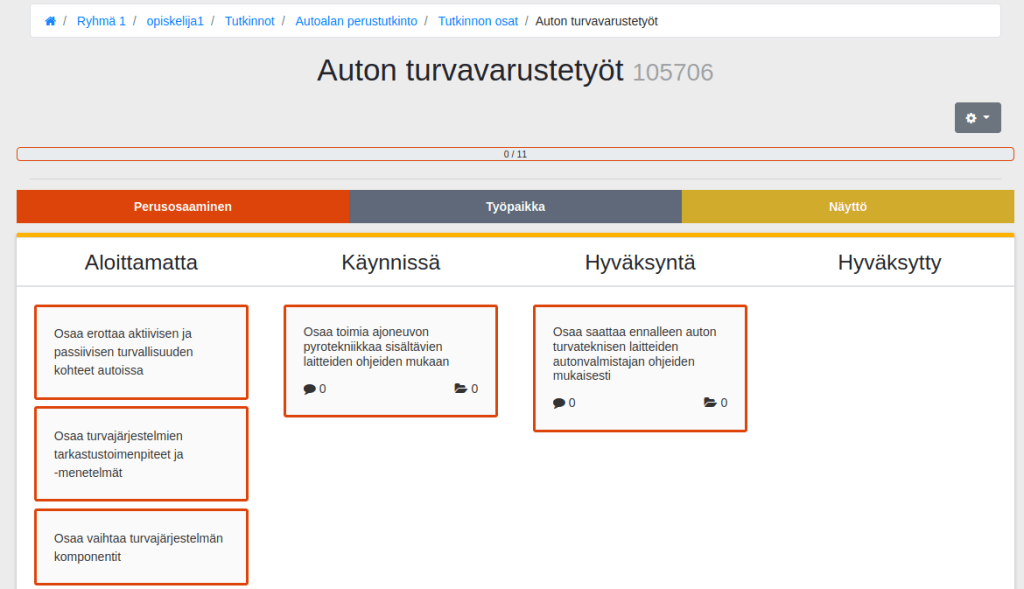Switch to the Työpaikka tab
The width and height of the screenshot is (1024, 589).
click(515, 206)
